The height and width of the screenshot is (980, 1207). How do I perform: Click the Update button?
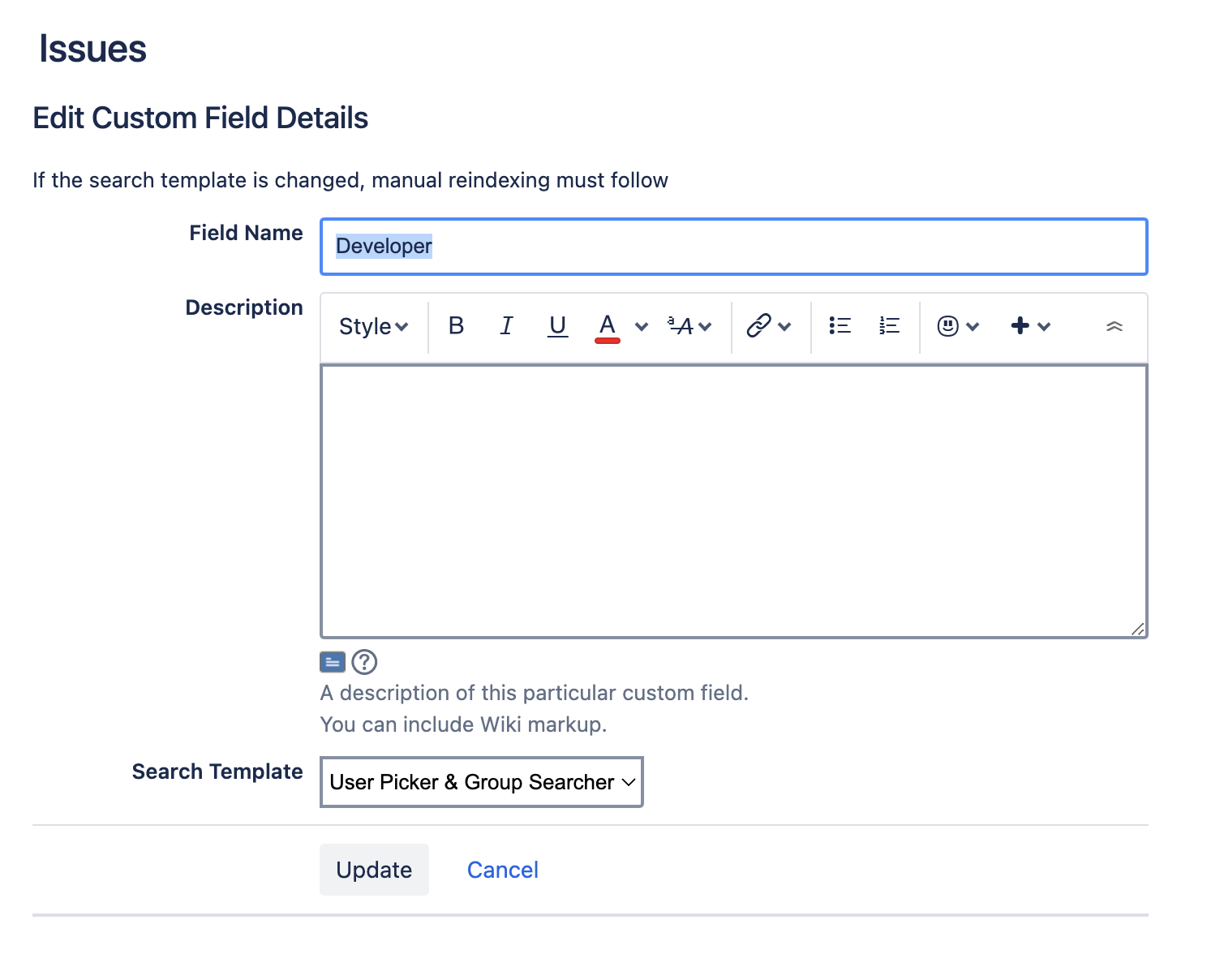coord(374,870)
